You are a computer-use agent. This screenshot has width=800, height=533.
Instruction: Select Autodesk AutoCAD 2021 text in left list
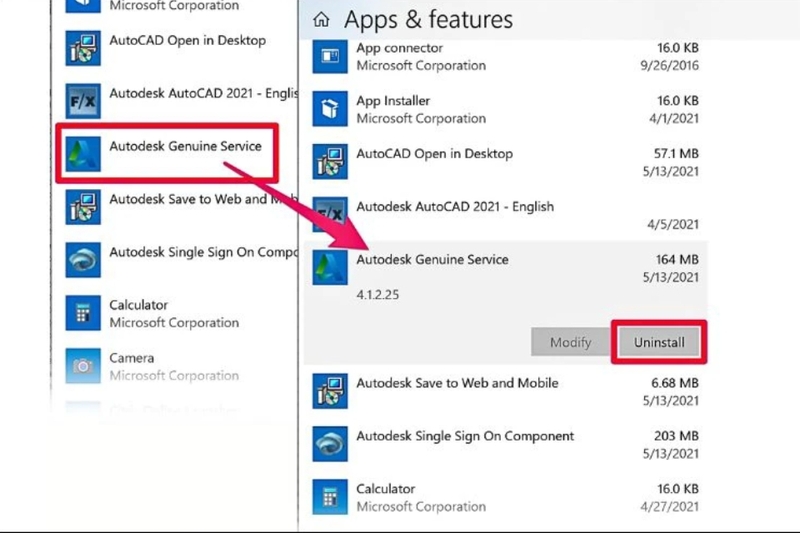pyautogui.click(x=203, y=93)
